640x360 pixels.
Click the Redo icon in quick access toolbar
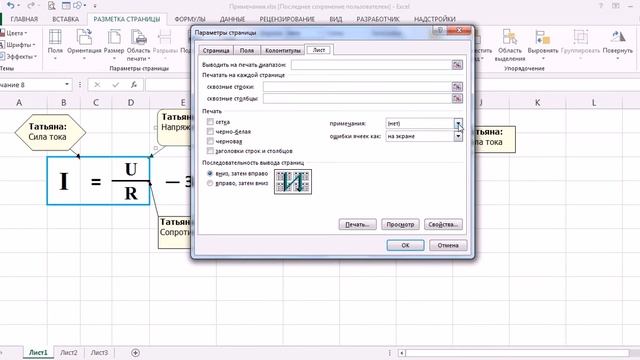click(x=31, y=6)
